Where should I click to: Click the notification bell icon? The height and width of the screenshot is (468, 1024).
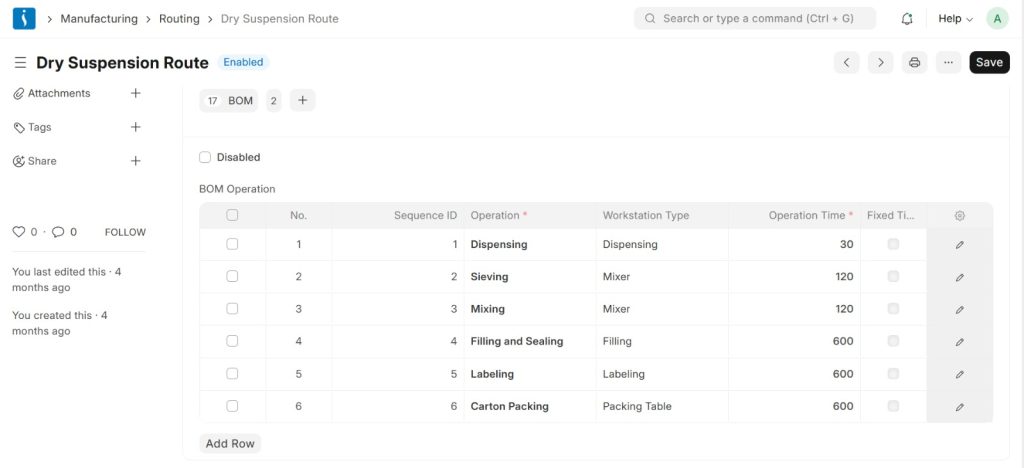[x=907, y=19]
